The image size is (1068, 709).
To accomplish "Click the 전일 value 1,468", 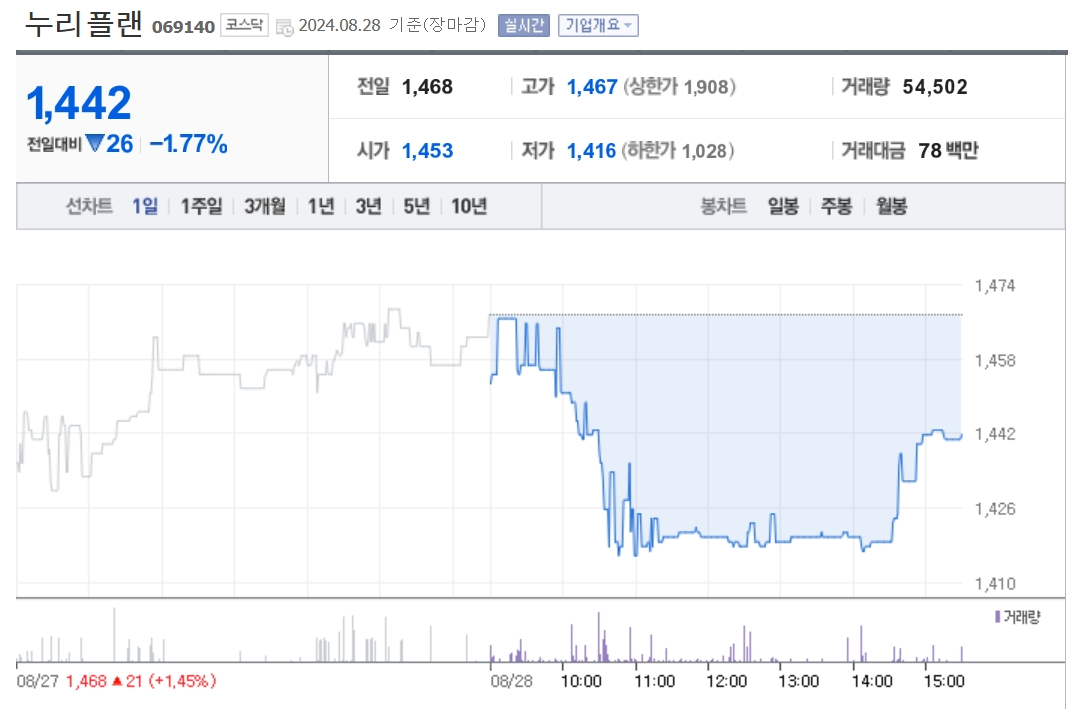I will click(427, 87).
